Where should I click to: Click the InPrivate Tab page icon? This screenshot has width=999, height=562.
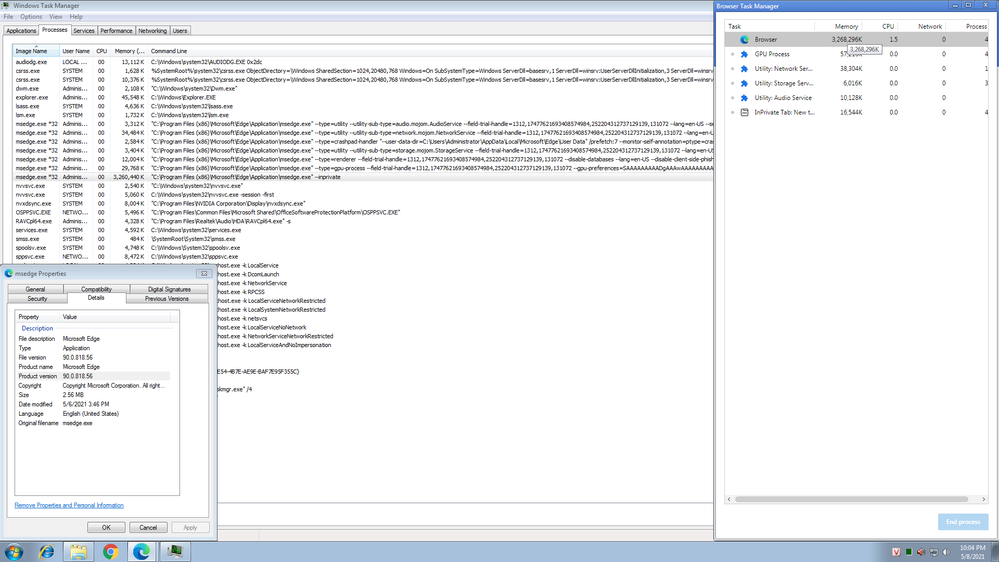pyautogui.click(x=744, y=112)
